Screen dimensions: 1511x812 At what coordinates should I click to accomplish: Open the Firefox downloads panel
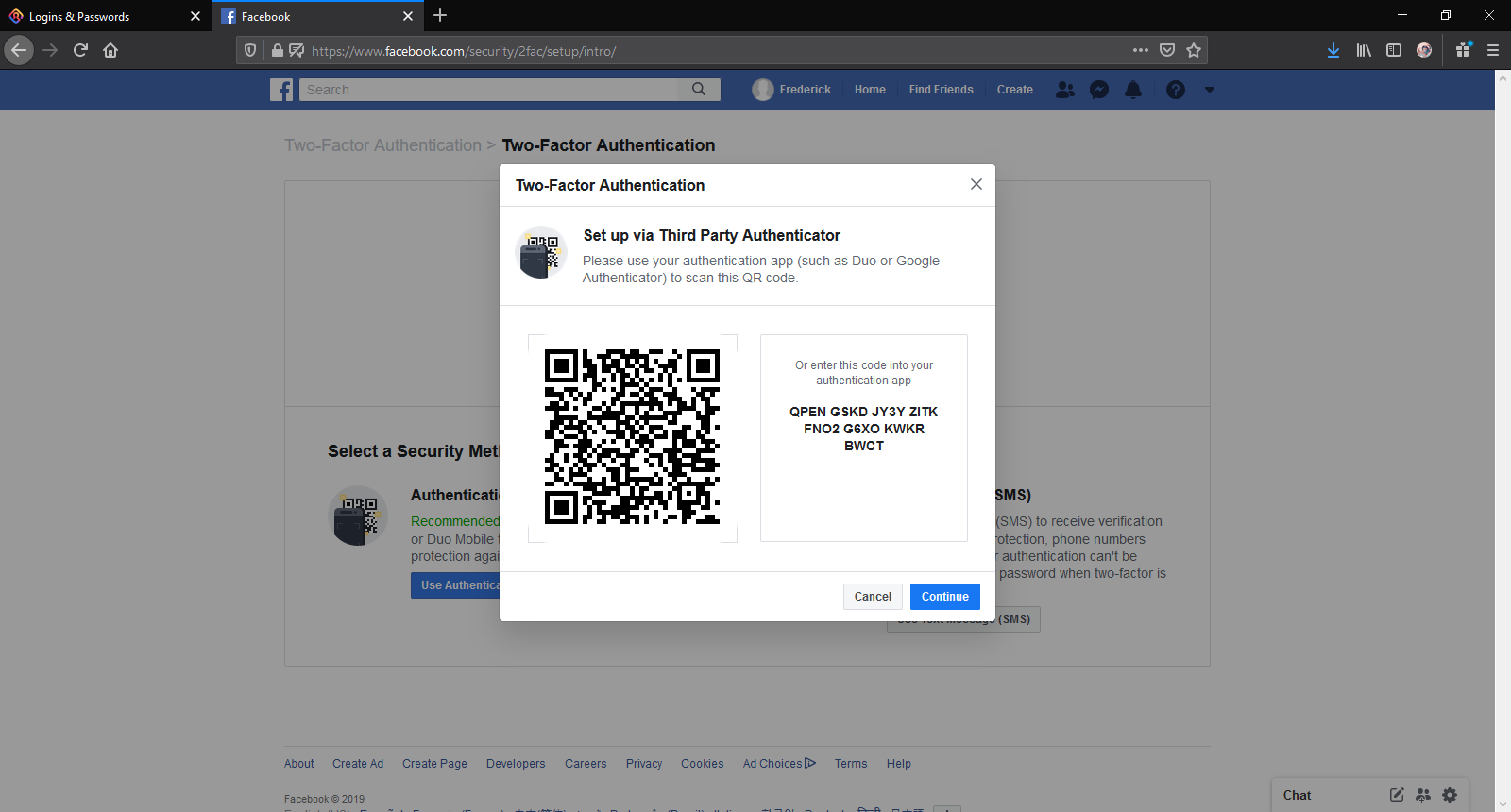pos(1333,50)
